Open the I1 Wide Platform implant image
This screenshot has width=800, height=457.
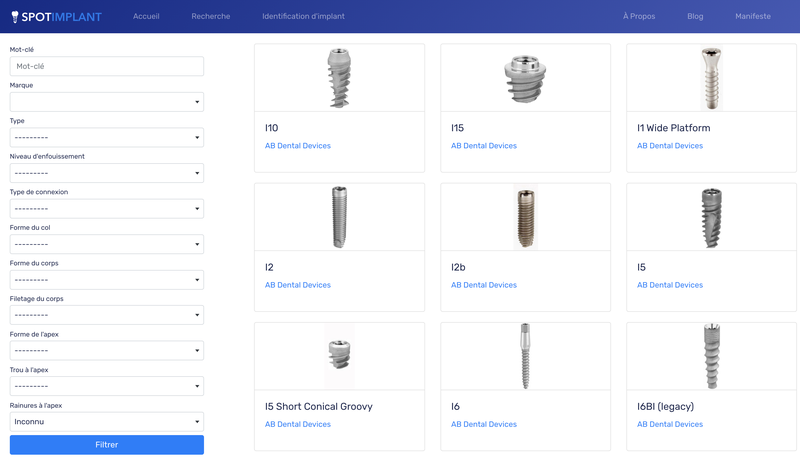(711, 78)
